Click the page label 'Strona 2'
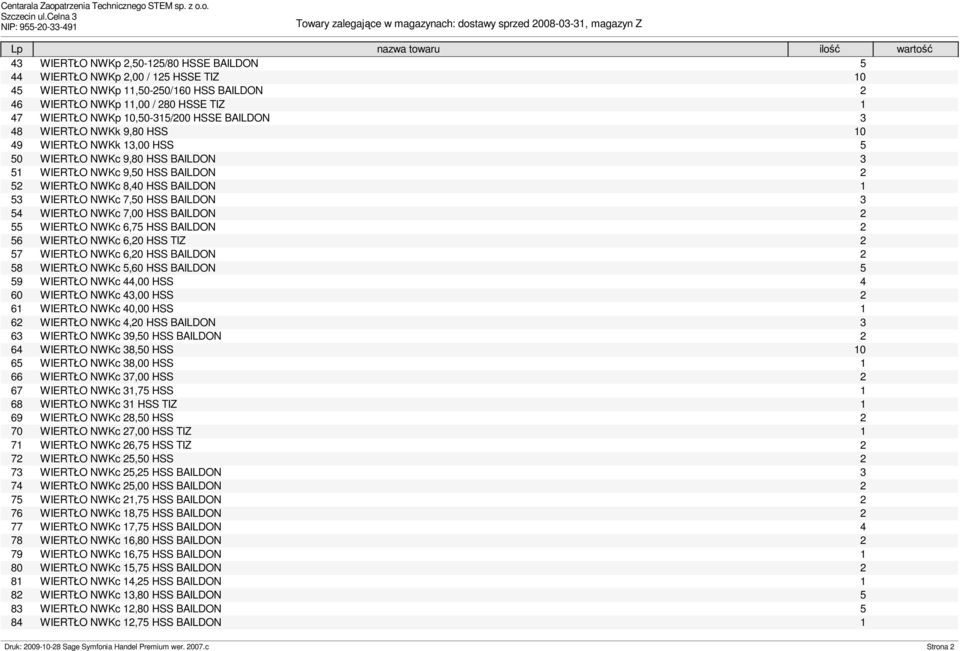 pyautogui.click(x=940, y=647)
